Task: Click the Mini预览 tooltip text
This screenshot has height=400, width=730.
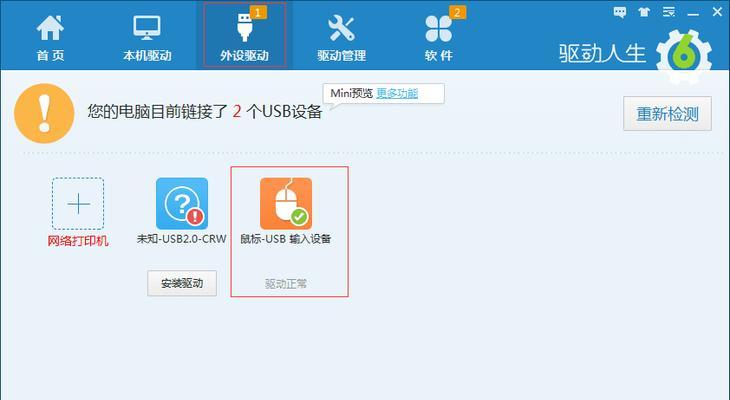Action: click(x=351, y=93)
